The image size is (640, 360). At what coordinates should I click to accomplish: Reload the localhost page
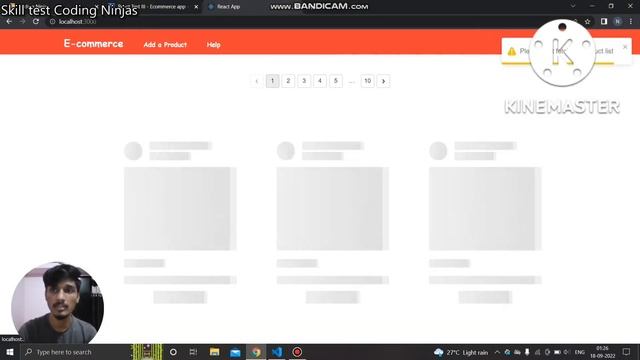click(x=36, y=22)
